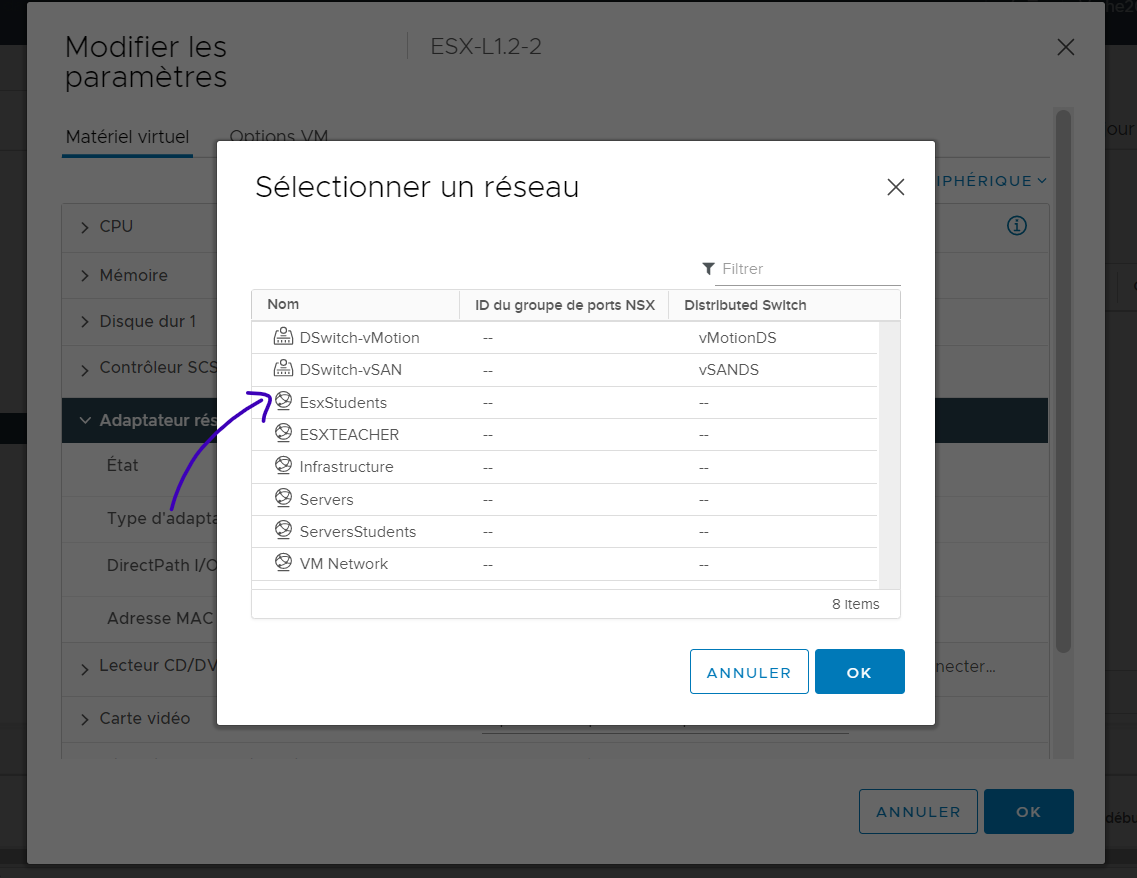The width and height of the screenshot is (1137, 878).
Task: Select the ESXTEACHER network
Action: click(x=565, y=434)
